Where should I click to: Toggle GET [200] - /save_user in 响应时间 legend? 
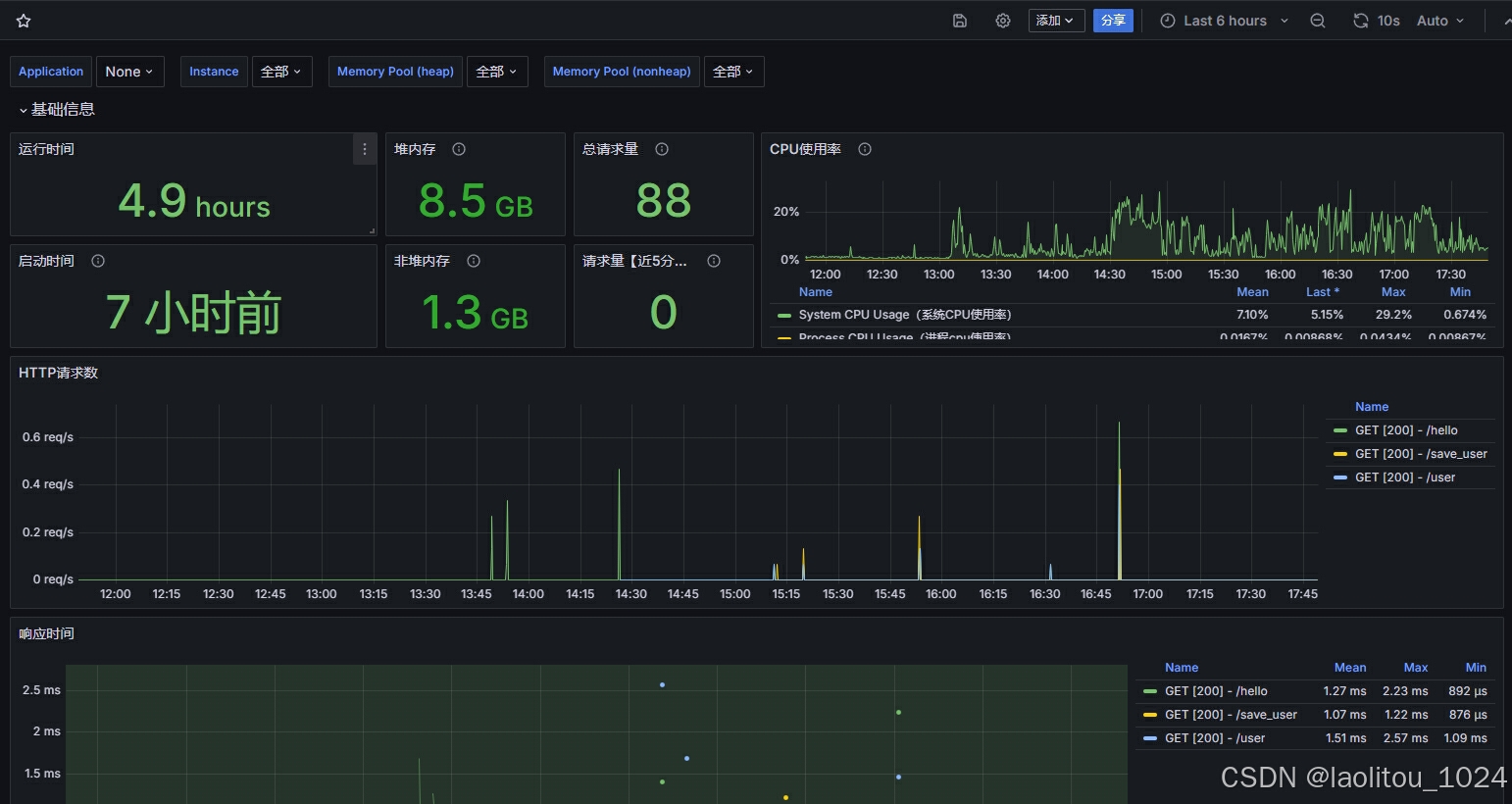pyautogui.click(x=1231, y=715)
